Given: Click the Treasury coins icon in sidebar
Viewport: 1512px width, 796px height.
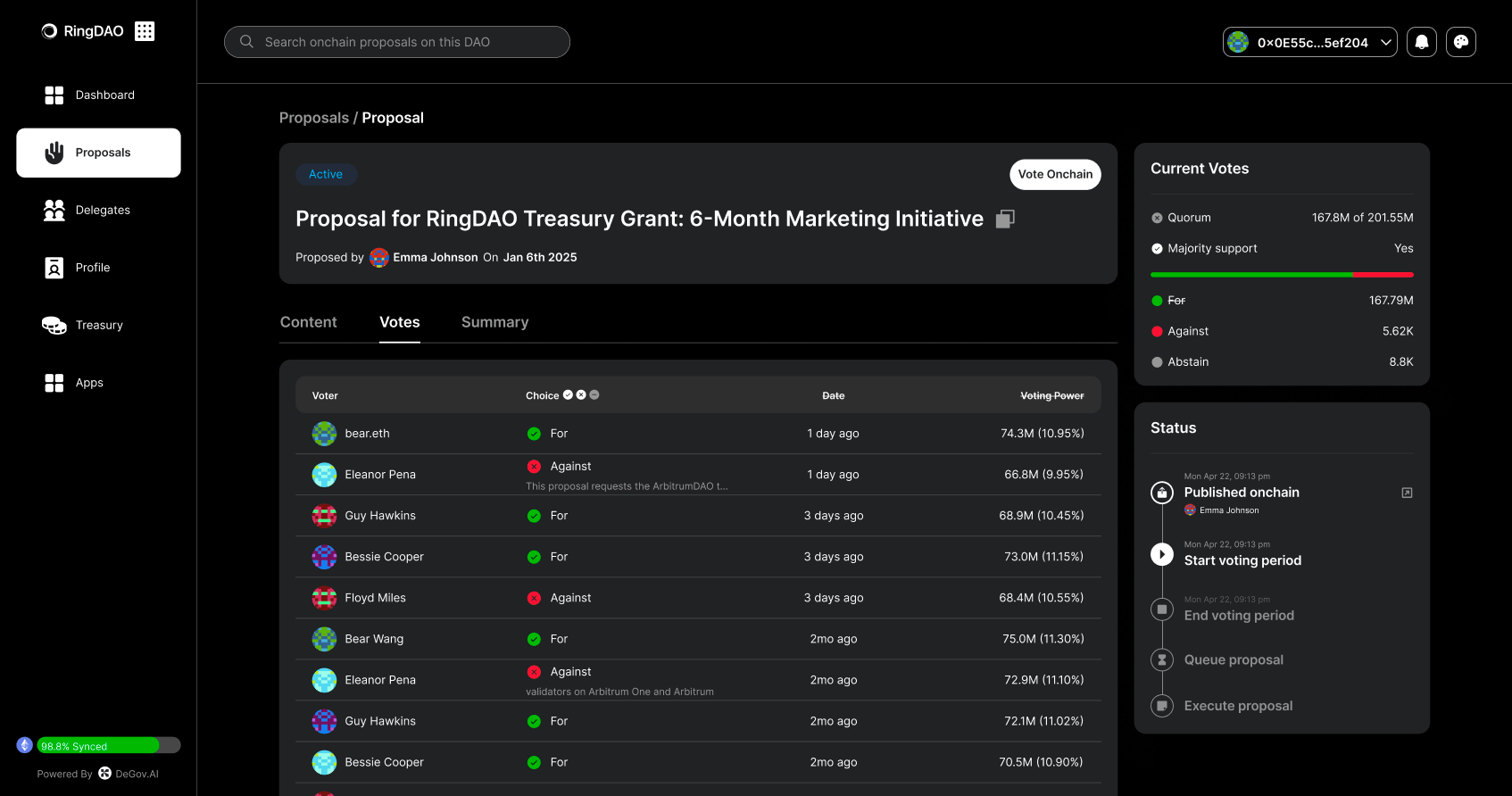Looking at the screenshot, I should pyautogui.click(x=54, y=325).
